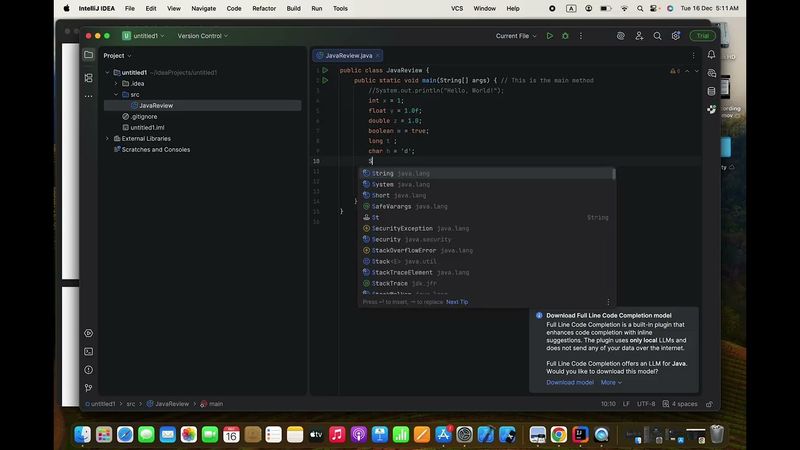Viewport: 800px width, 450px height.
Task: Open the Terminal tool window
Action: [88, 351]
